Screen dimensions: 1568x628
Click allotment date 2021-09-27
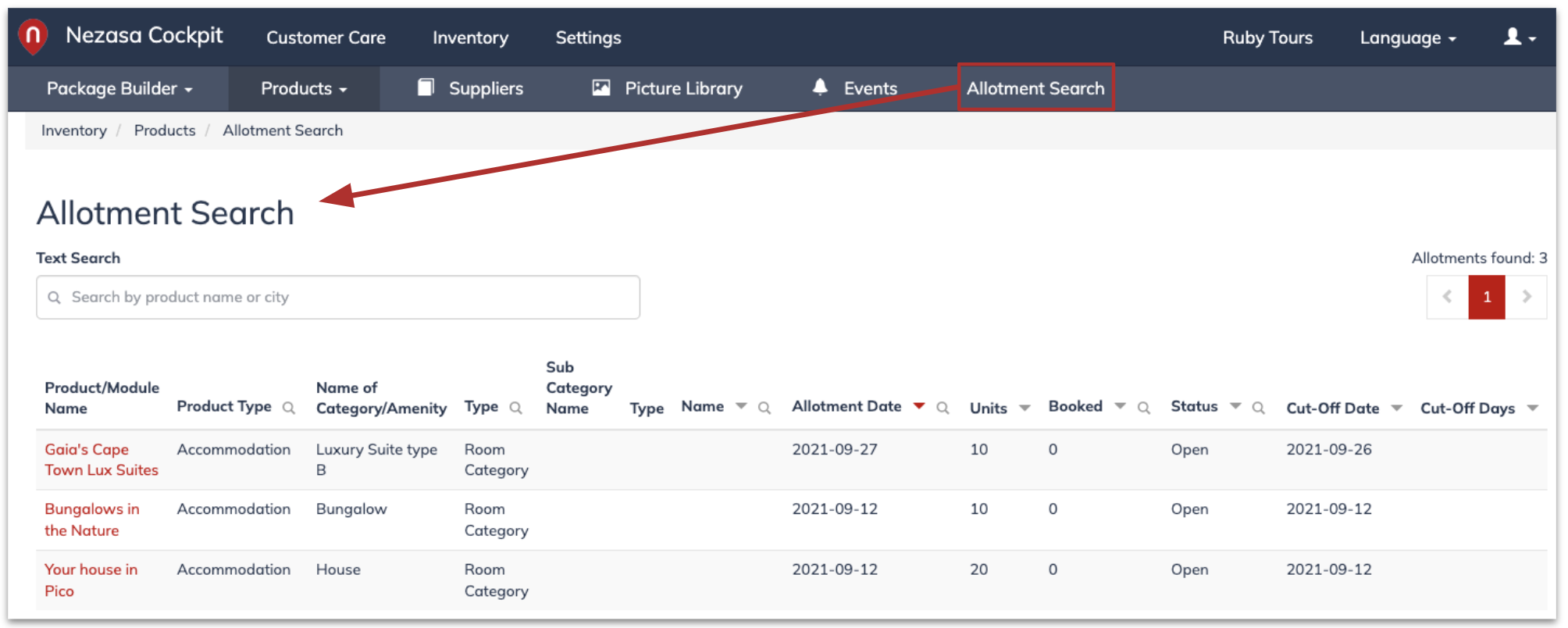point(835,449)
